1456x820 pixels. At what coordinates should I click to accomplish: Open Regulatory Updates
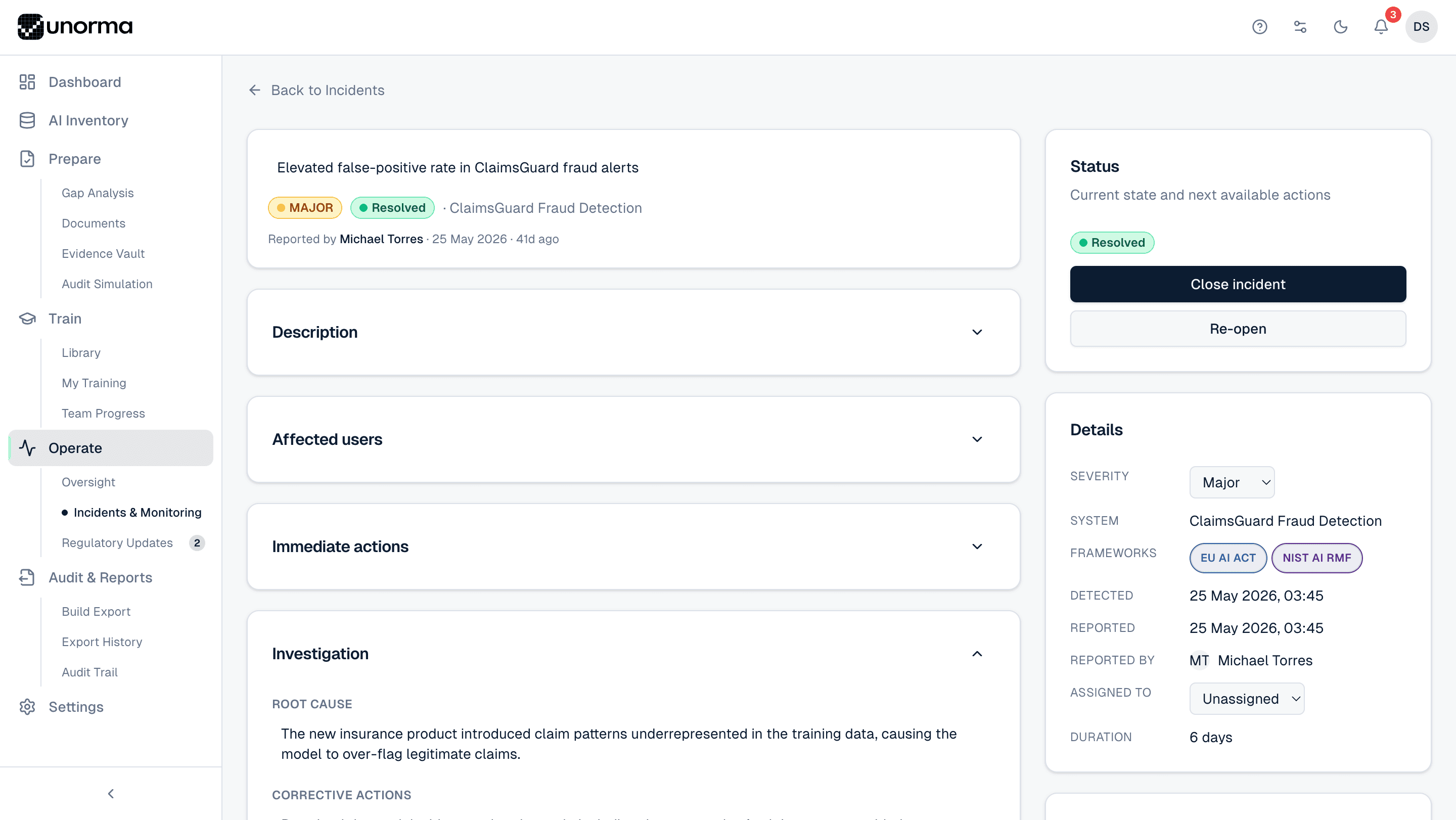[x=117, y=543]
